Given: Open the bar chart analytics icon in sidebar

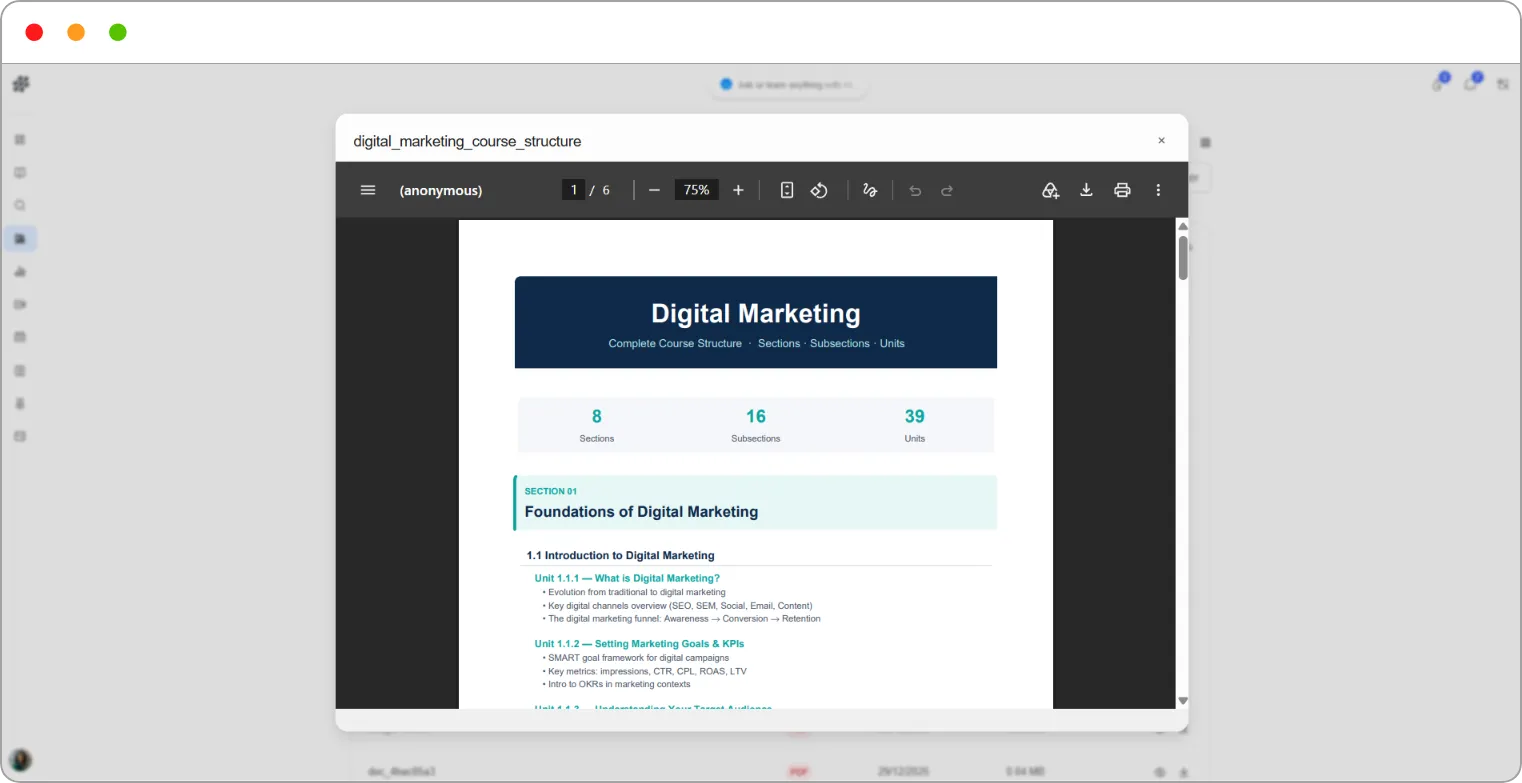Looking at the screenshot, I should 20,272.
